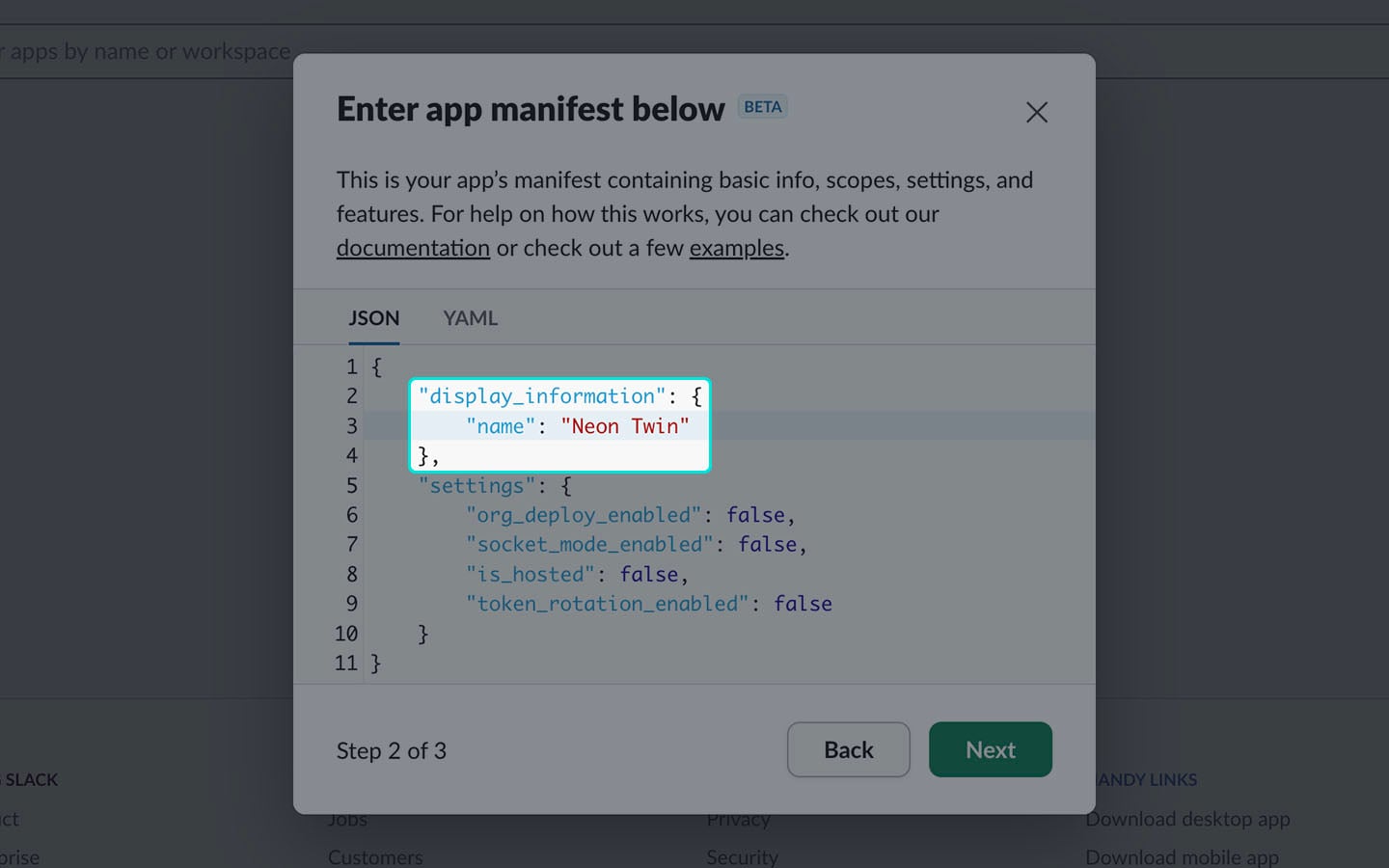Screen dimensions: 1389x868
Task: Click line number 1 in editor gutter
Action: pyautogui.click(x=351, y=367)
